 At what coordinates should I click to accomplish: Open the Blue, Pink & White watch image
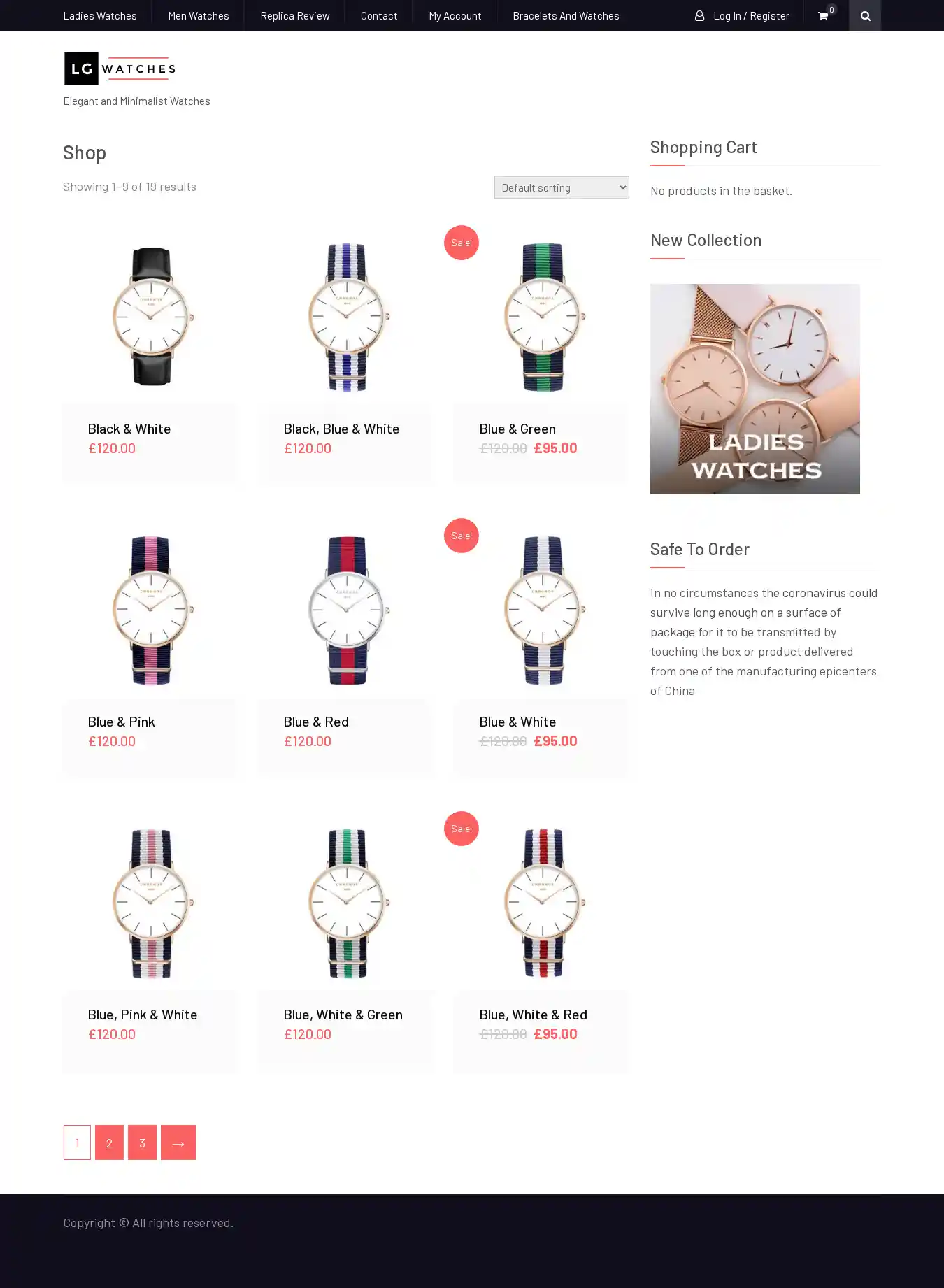151,903
